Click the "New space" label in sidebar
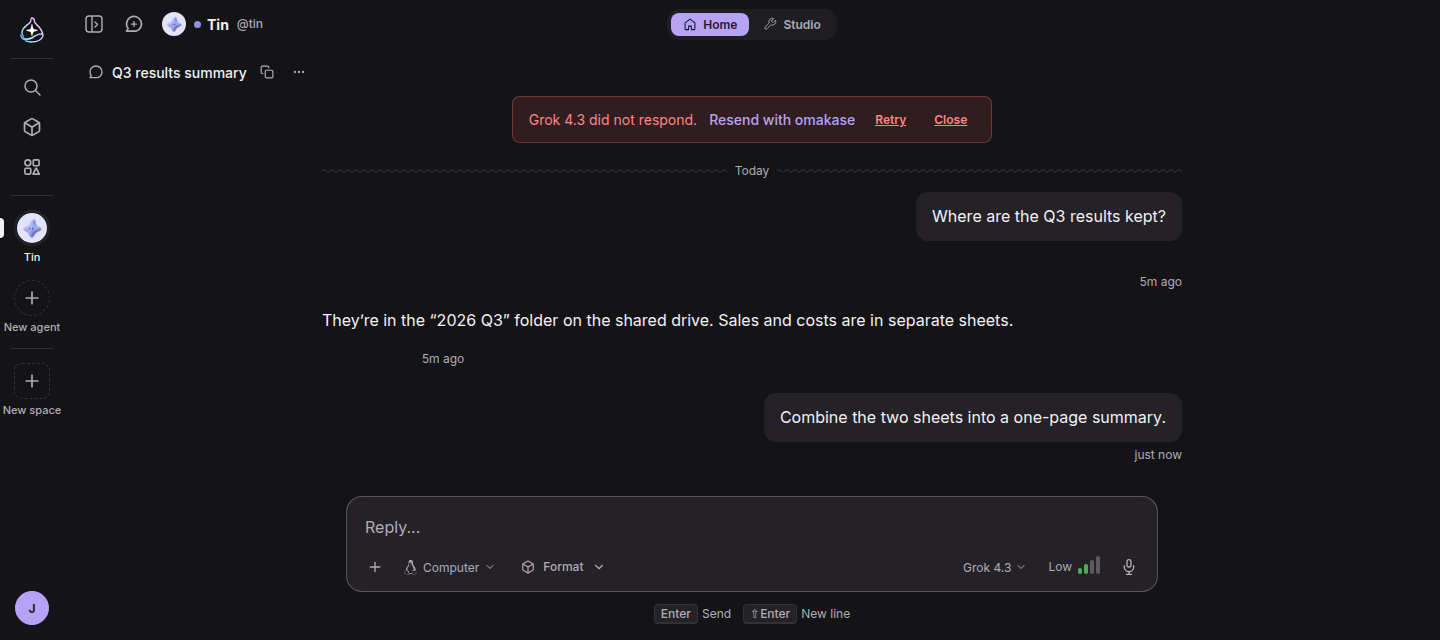This screenshot has height=640, width=1440. 32,410
